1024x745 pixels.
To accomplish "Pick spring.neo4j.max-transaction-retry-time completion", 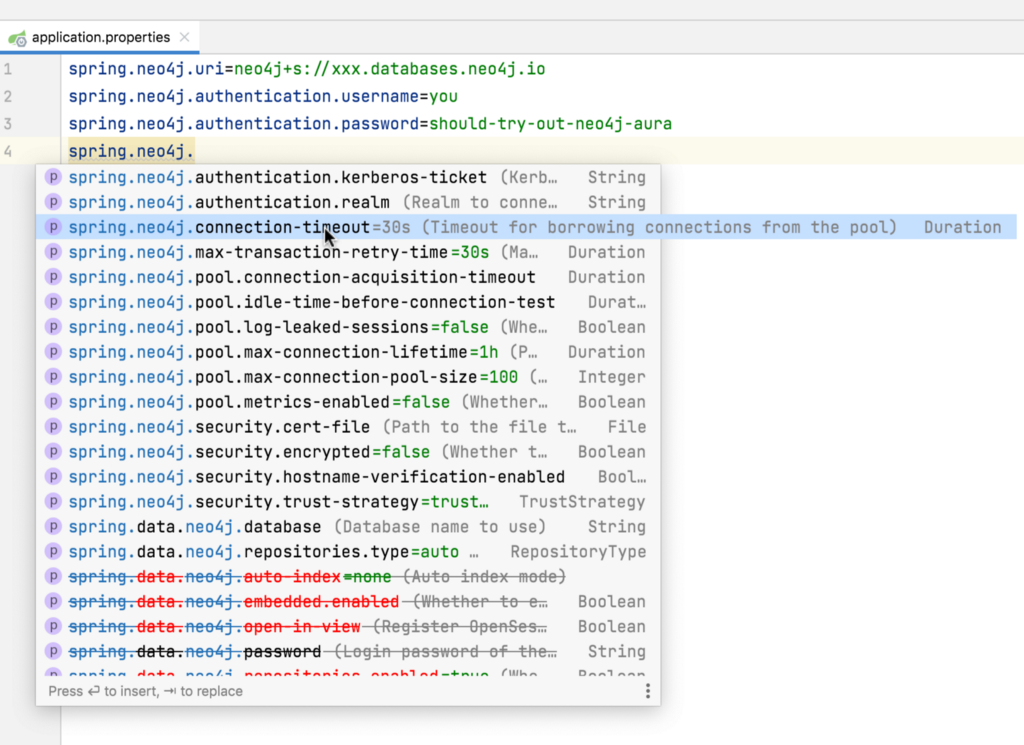I will [x=348, y=252].
